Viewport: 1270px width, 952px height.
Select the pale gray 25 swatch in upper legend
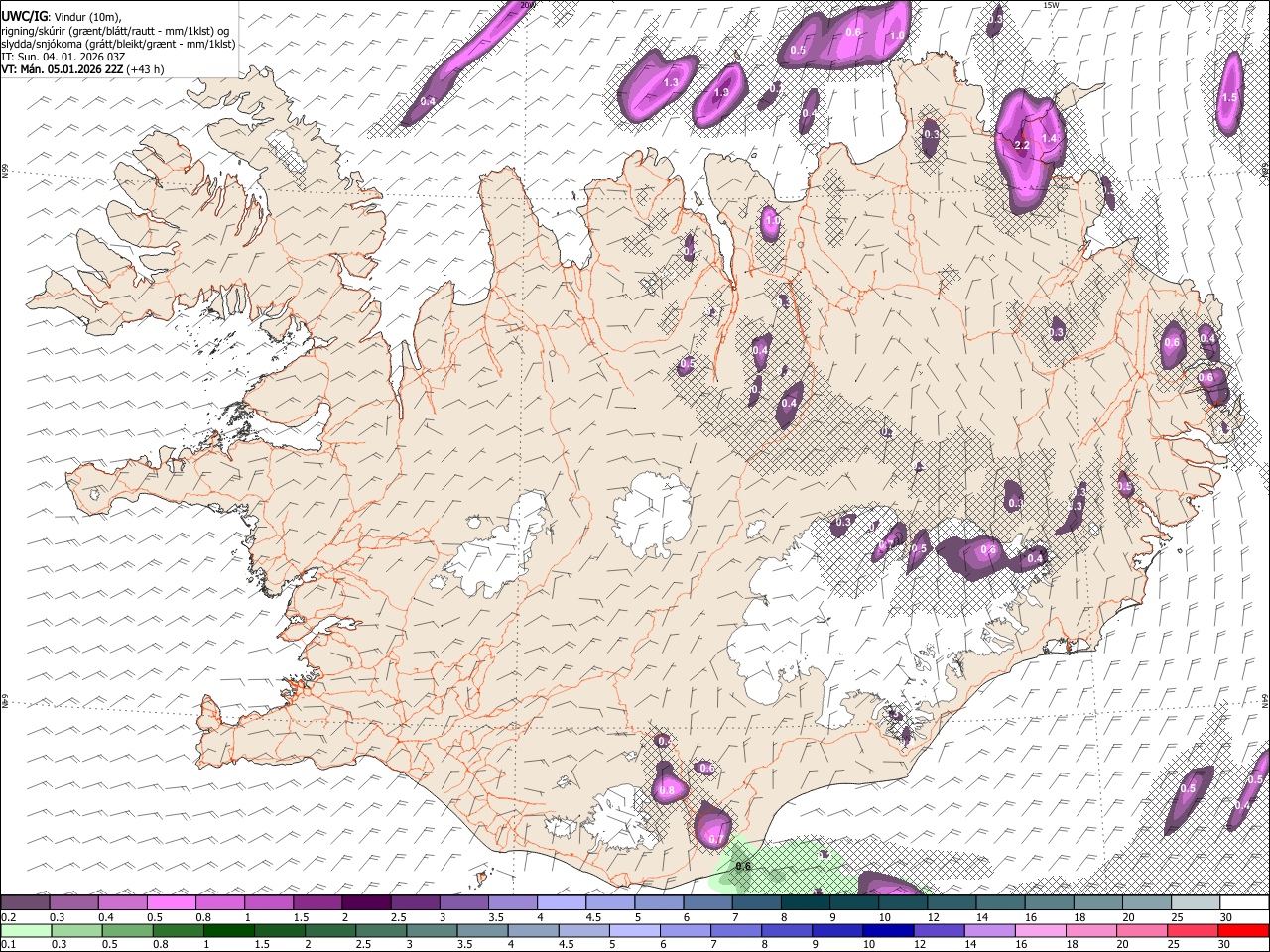(1196, 902)
